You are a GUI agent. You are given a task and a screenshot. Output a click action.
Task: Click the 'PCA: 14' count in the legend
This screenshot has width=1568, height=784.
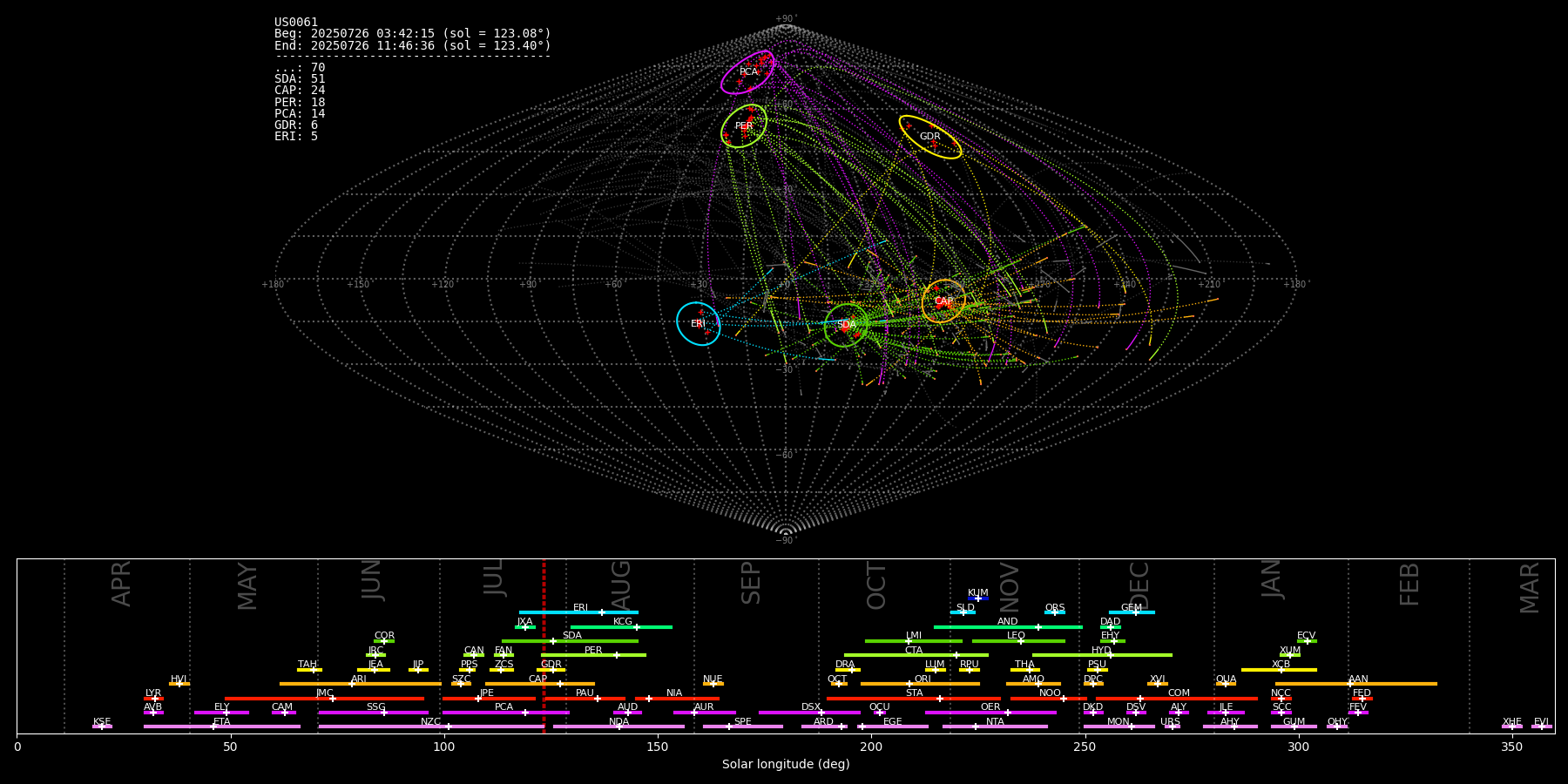(300, 114)
